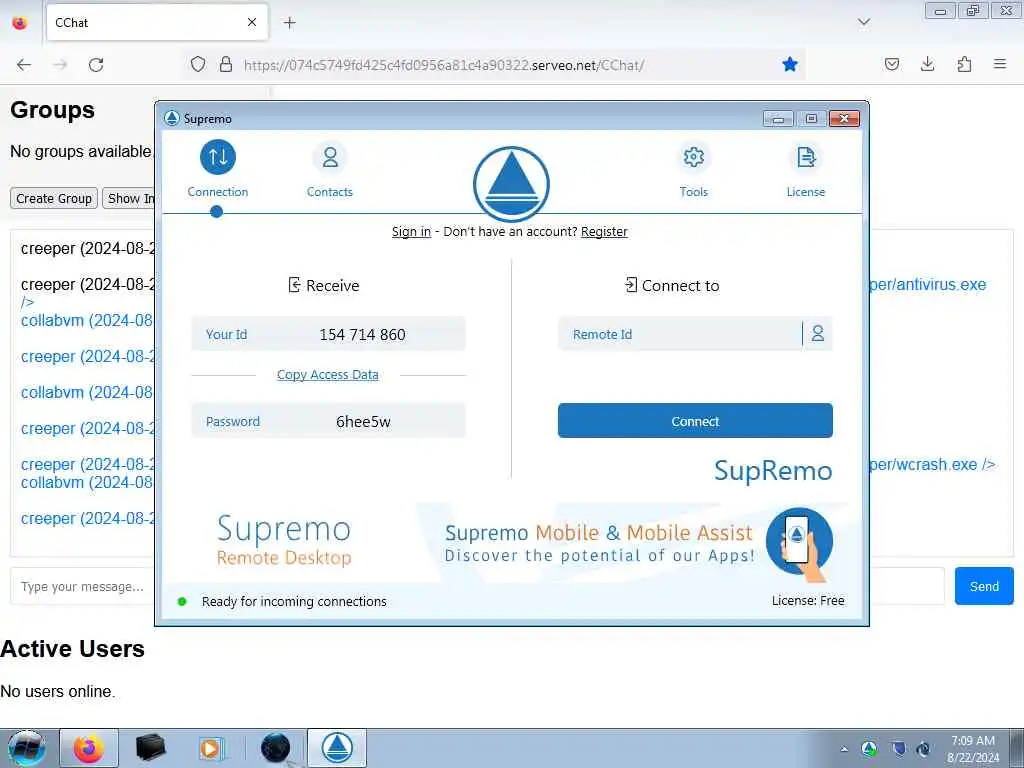Click the Your Id value 154 714 860
The image size is (1024, 768).
point(362,334)
